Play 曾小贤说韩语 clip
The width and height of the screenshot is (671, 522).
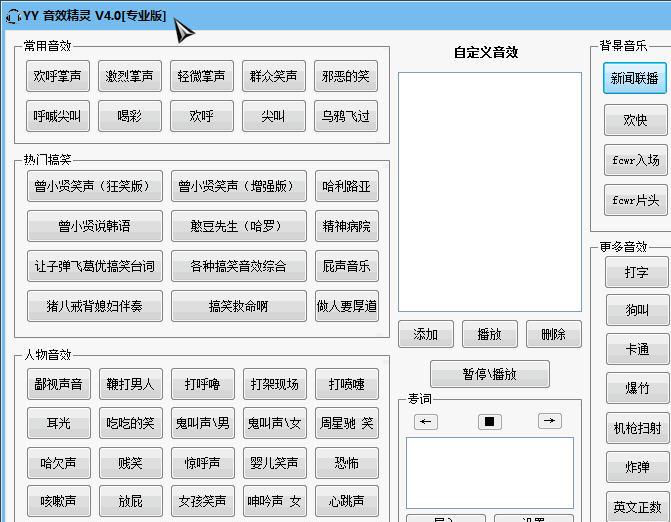tap(95, 226)
